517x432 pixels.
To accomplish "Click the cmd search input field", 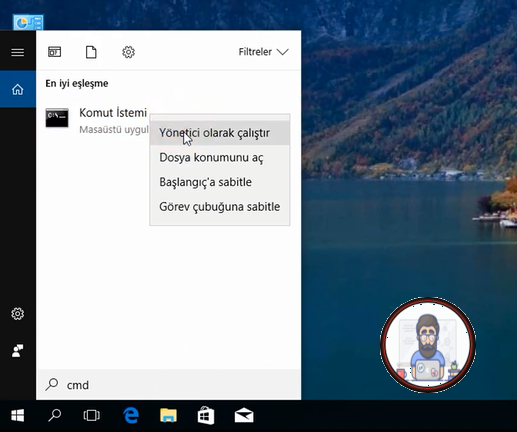I will [169, 385].
